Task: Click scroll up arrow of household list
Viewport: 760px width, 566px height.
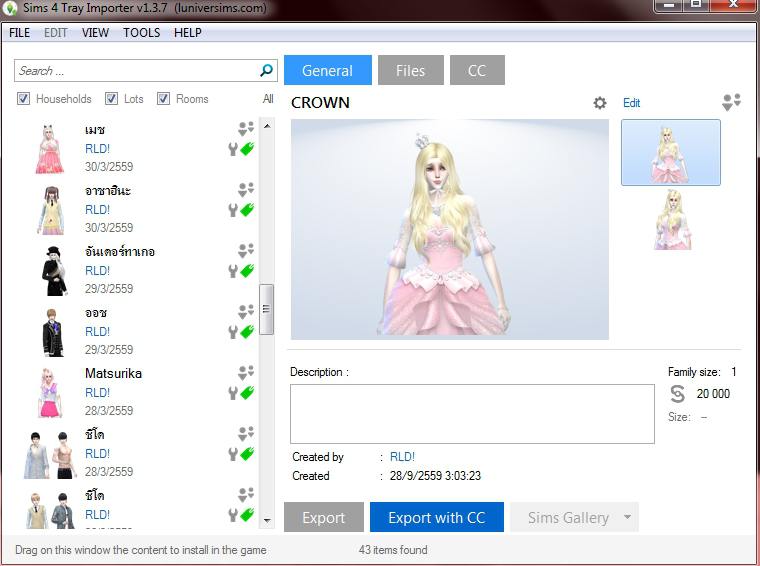Action: (x=267, y=126)
